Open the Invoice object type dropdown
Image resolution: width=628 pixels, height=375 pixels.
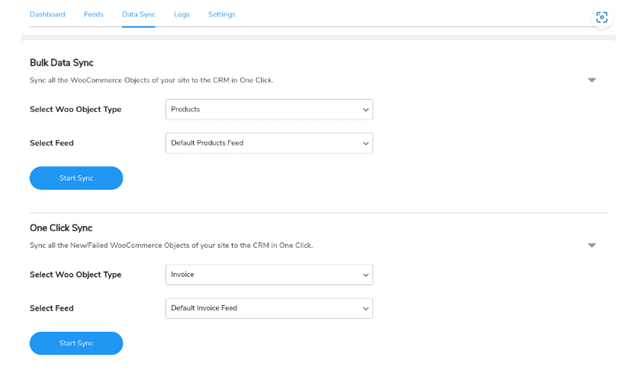click(x=269, y=274)
